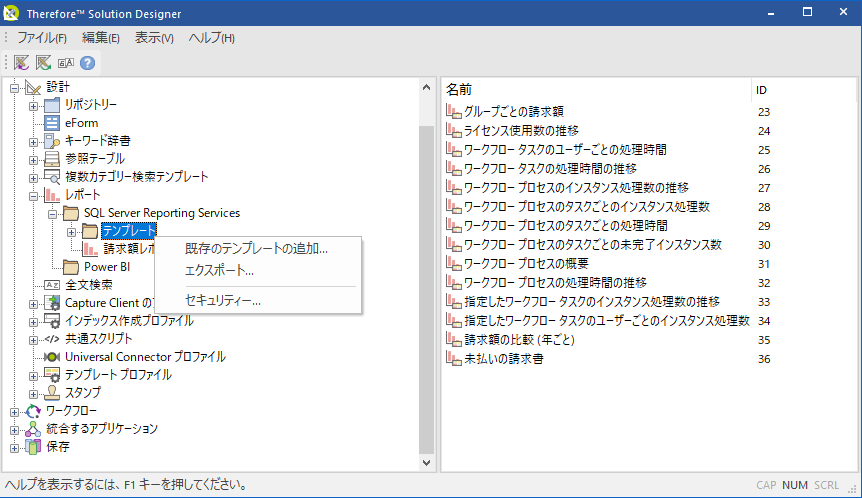Viewport: 862px width, 498px height.
Task: Click the スタンプ stamp icon
Action: click(52, 393)
